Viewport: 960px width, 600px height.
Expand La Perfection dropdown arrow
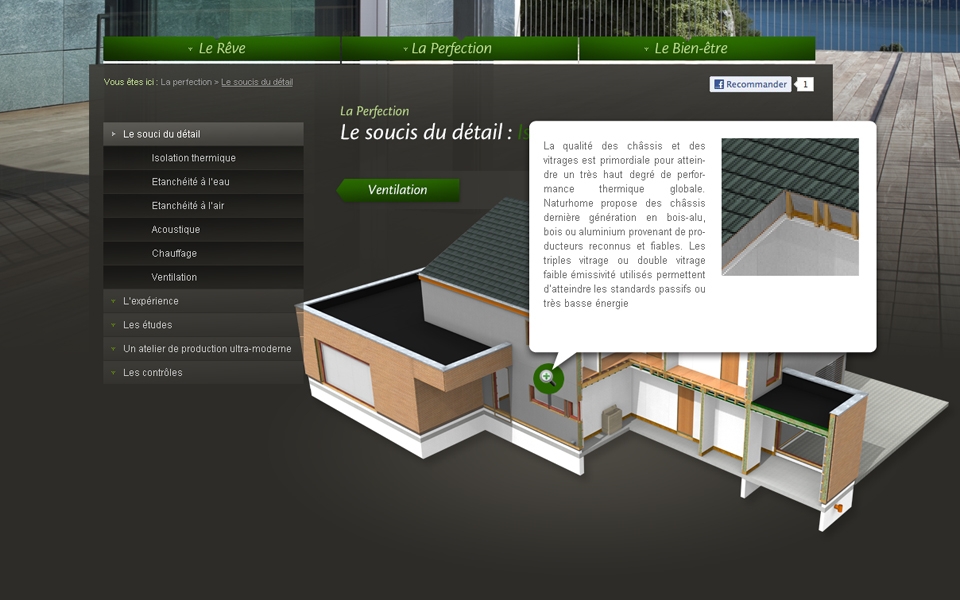click(405, 50)
